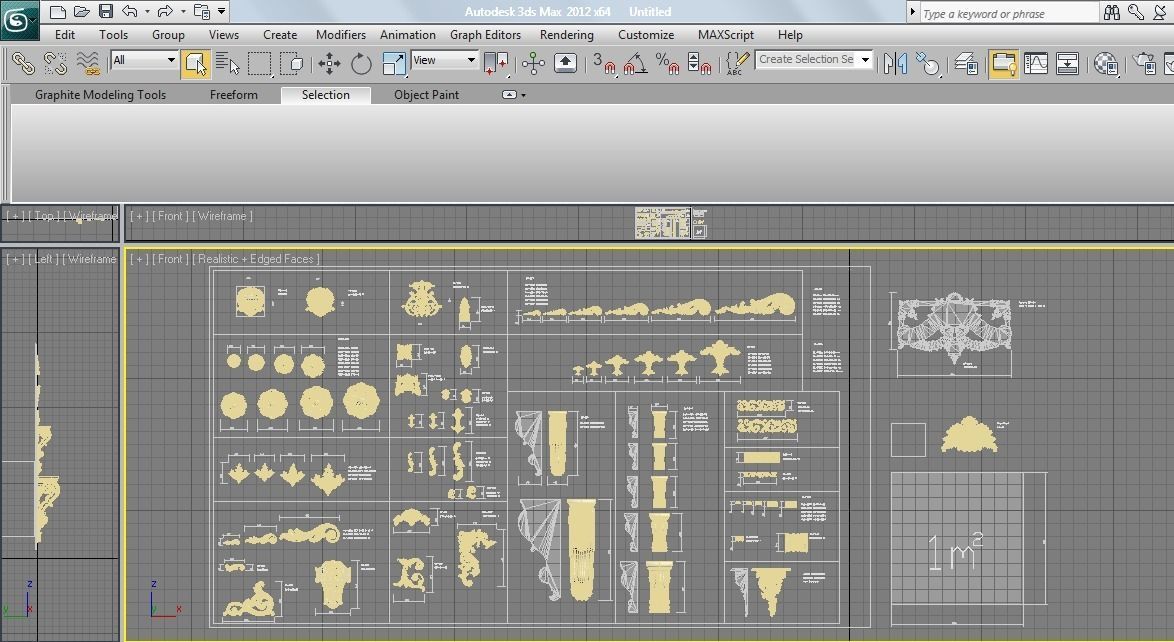The width and height of the screenshot is (1174, 642).
Task: Open the MAXScript menu
Action: tap(726, 34)
